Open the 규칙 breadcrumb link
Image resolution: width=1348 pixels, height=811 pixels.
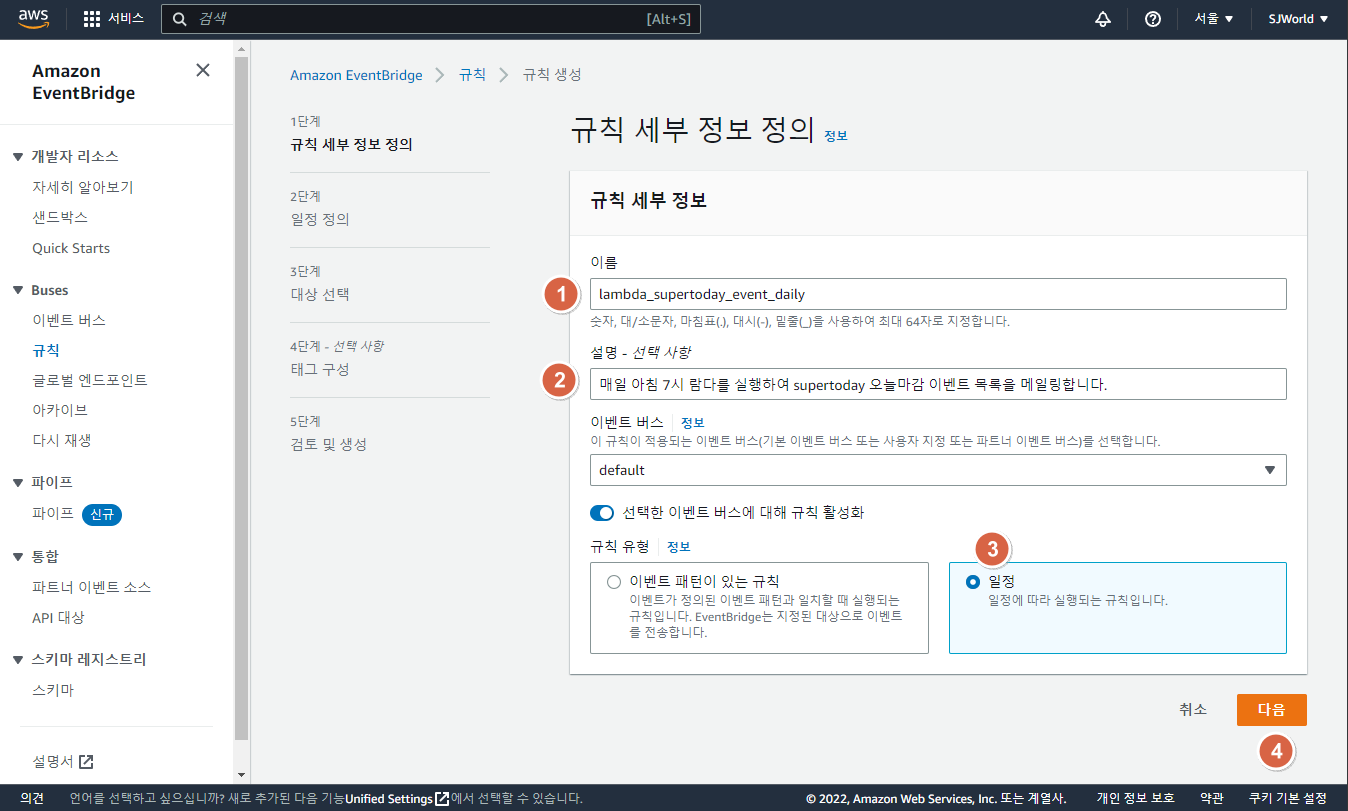pyautogui.click(x=472, y=75)
